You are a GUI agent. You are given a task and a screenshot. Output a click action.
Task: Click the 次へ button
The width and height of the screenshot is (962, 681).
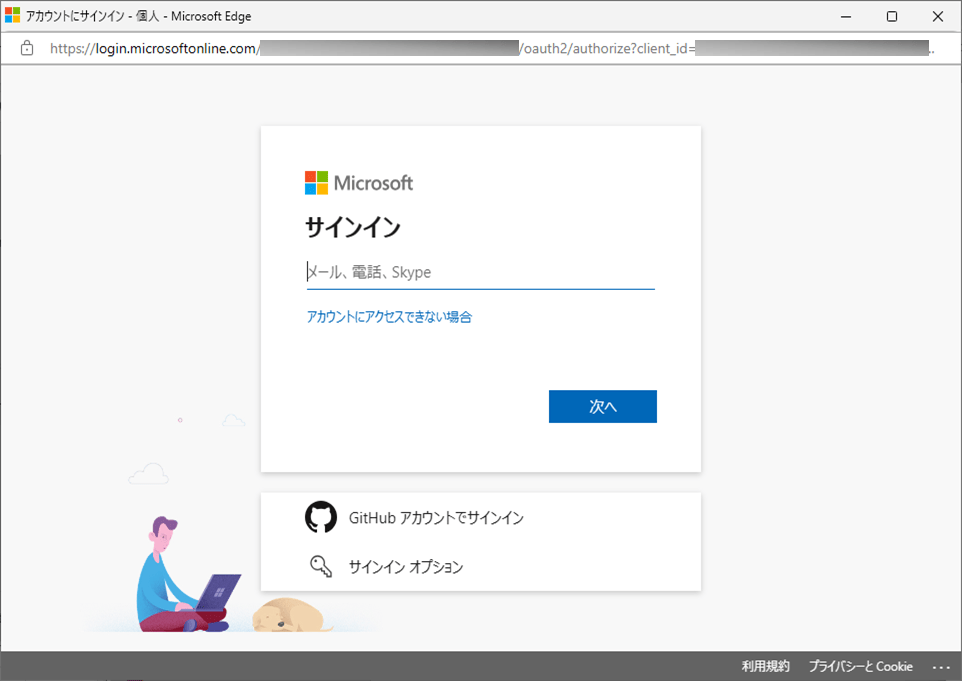point(602,406)
